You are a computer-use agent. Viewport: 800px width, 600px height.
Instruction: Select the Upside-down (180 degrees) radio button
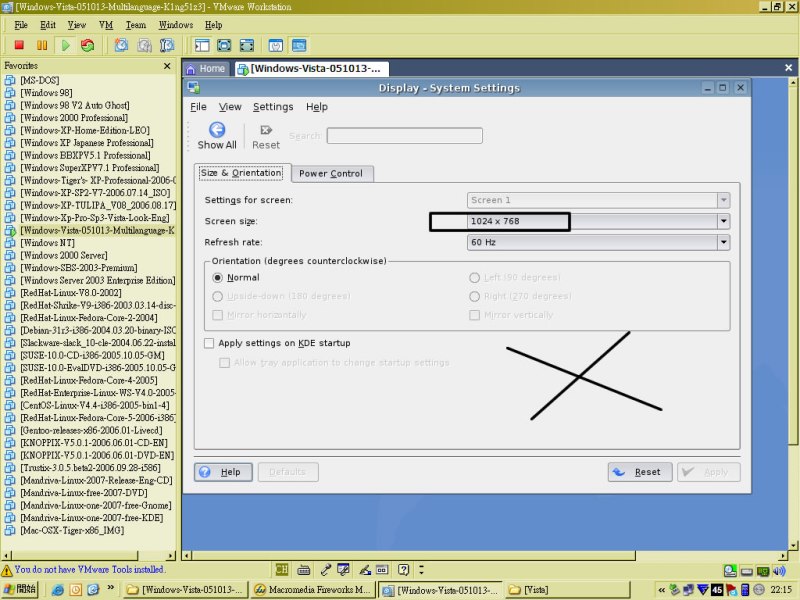(217, 296)
